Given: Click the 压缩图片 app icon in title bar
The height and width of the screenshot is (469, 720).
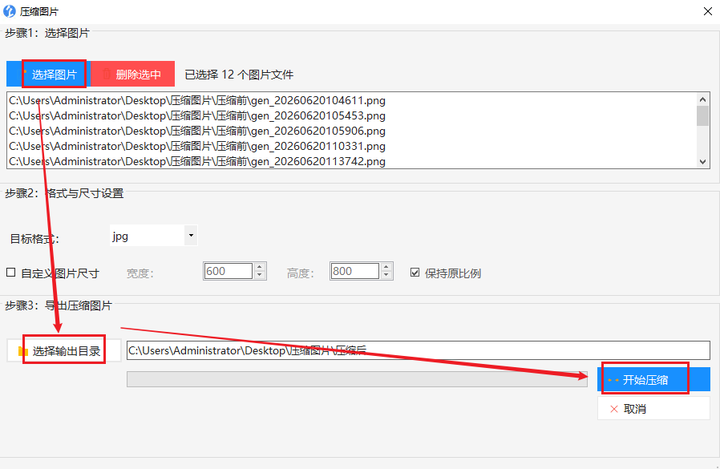Looking at the screenshot, I should 9,11.
